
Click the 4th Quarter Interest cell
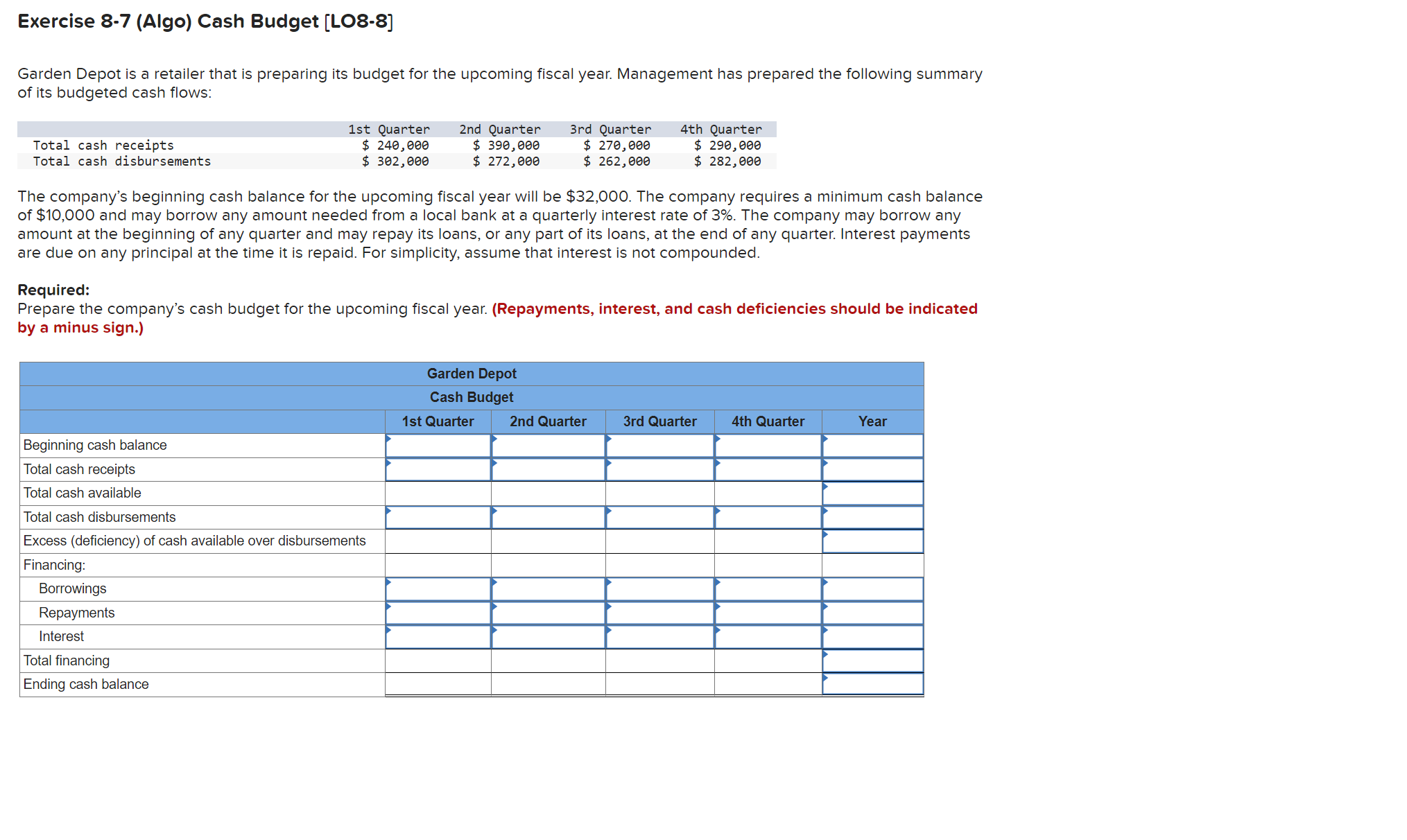768,637
